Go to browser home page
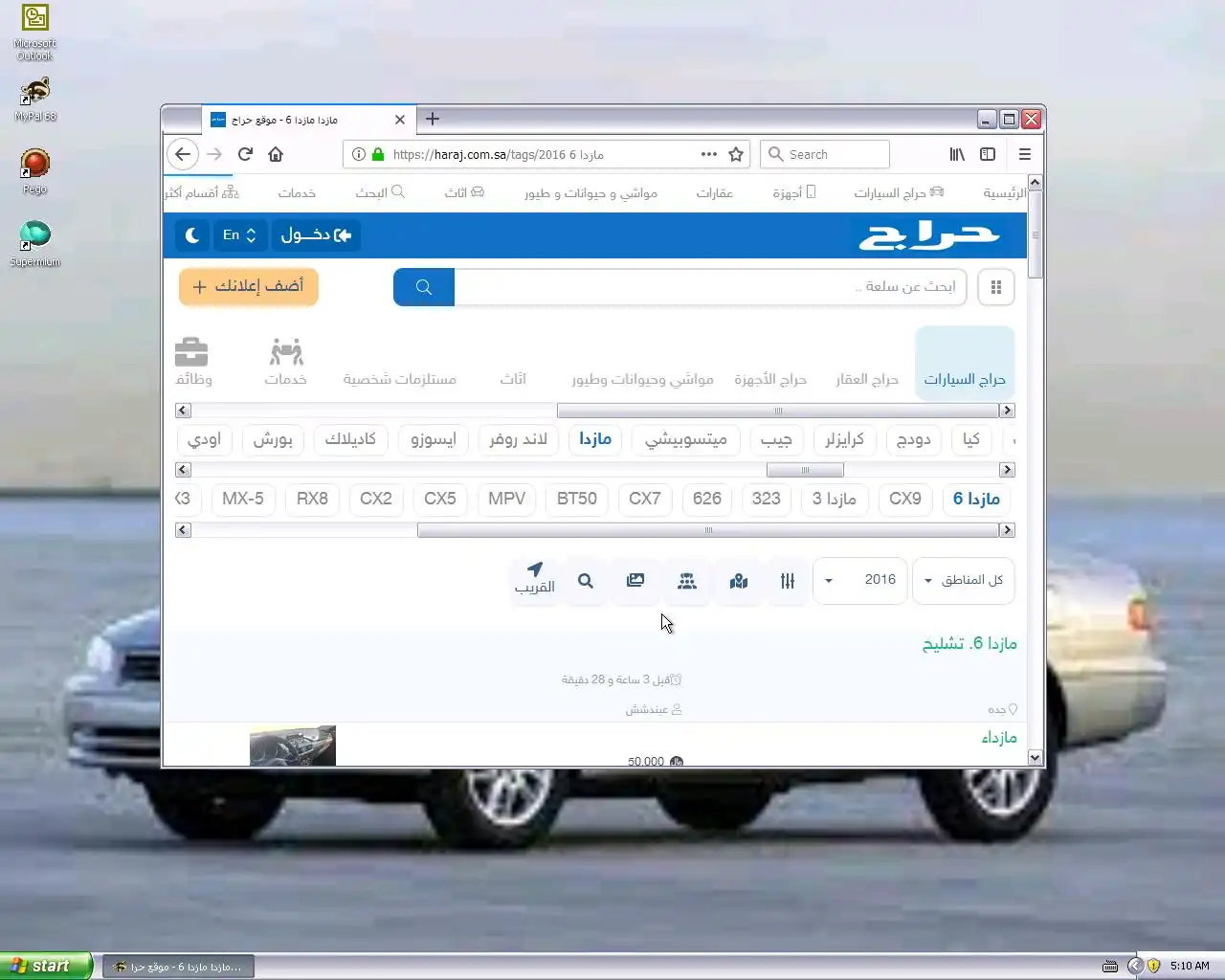Screen dimensions: 1225x980 coord(276,154)
